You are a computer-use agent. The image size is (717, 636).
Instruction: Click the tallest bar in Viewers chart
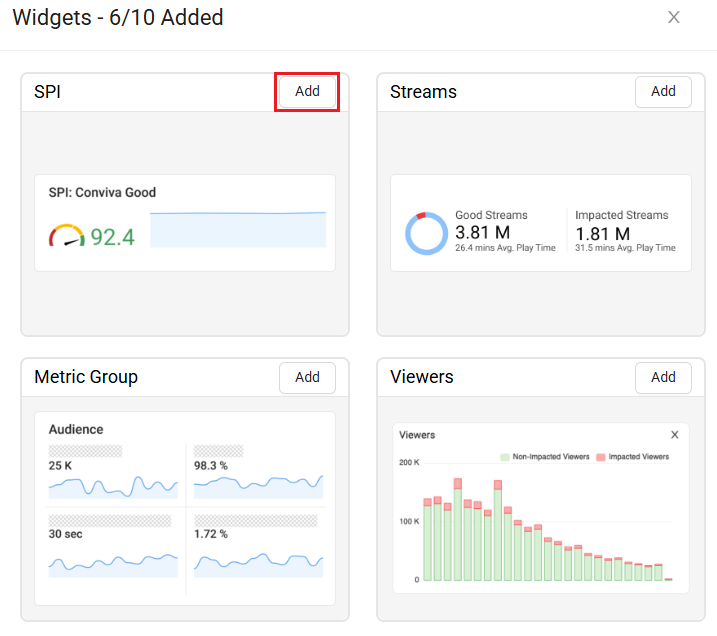(457, 530)
